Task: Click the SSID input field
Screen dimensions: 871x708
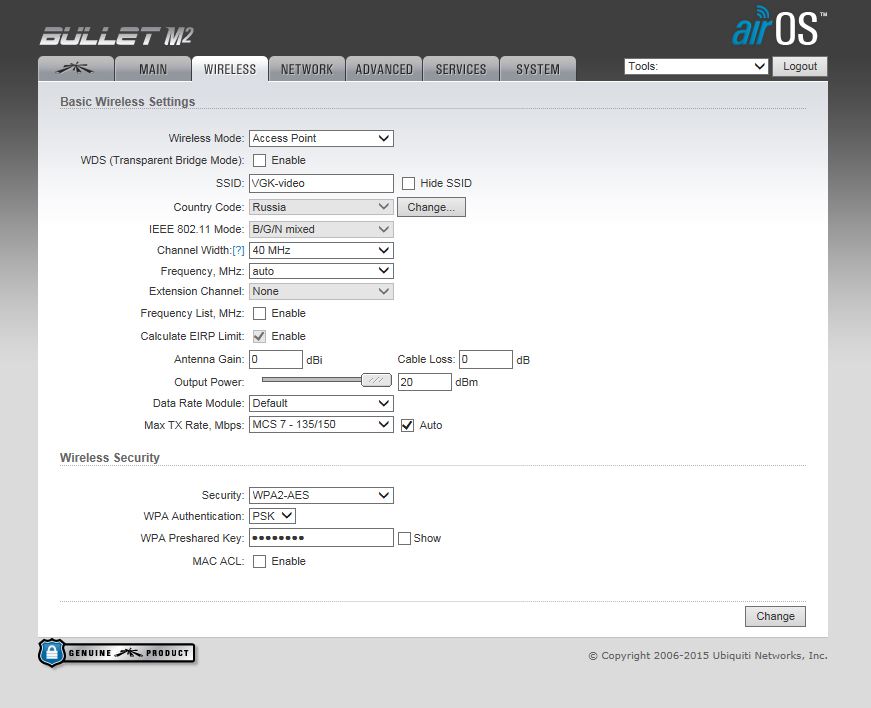Action: pyautogui.click(x=321, y=183)
